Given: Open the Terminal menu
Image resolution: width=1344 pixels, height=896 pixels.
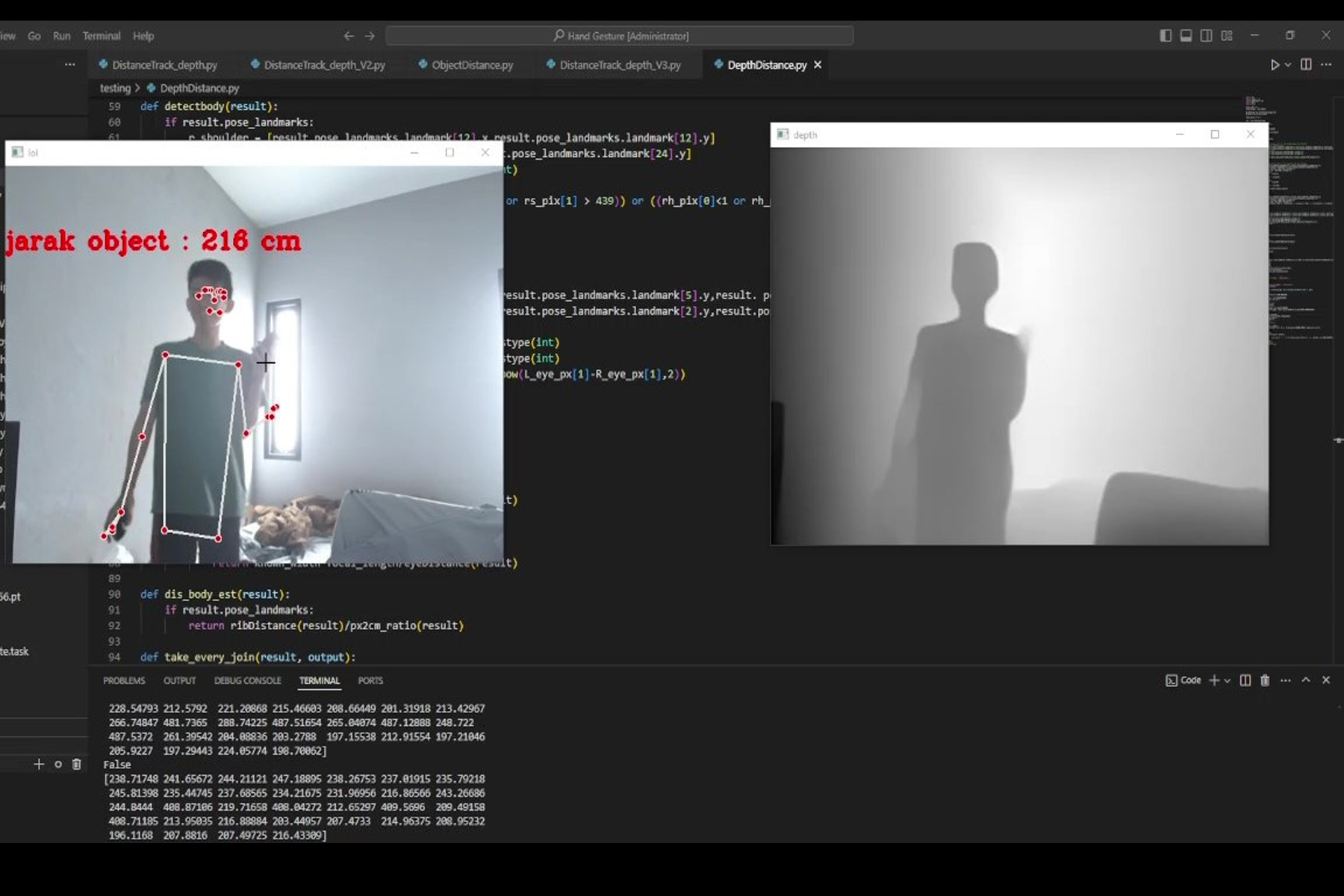Looking at the screenshot, I should pyautogui.click(x=102, y=36).
